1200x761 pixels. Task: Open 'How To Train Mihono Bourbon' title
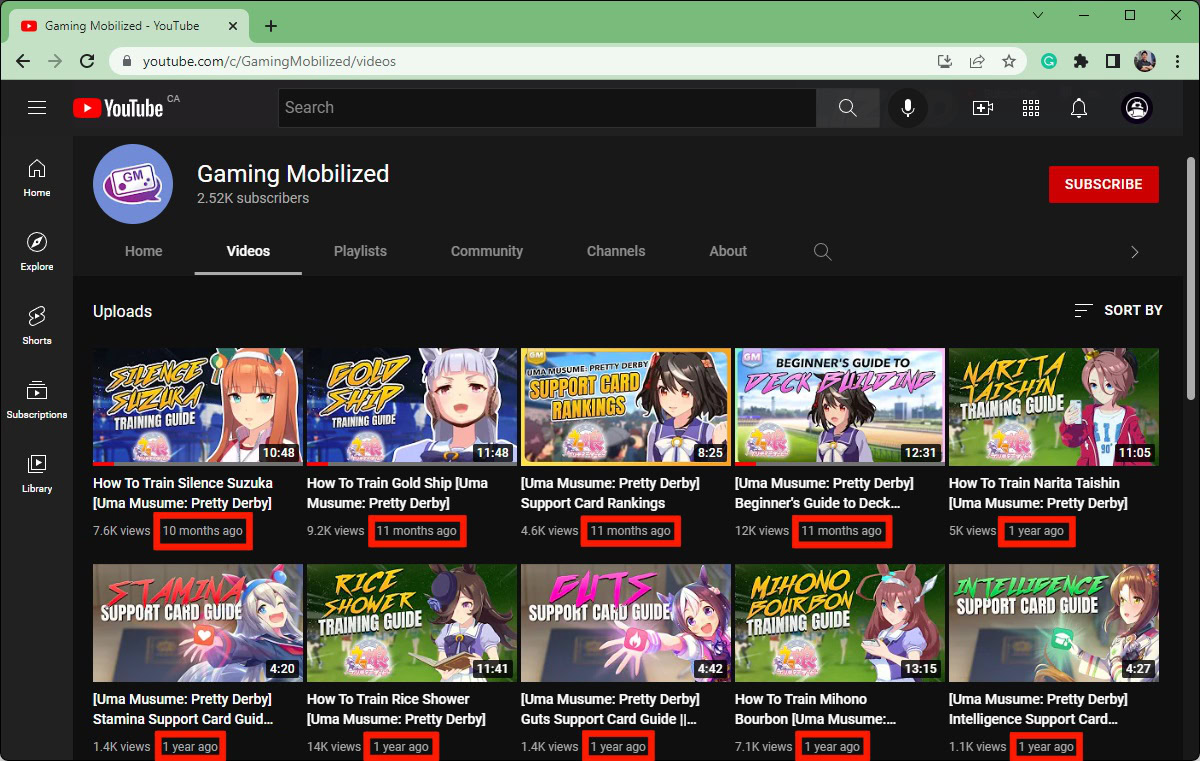(x=815, y=709)
